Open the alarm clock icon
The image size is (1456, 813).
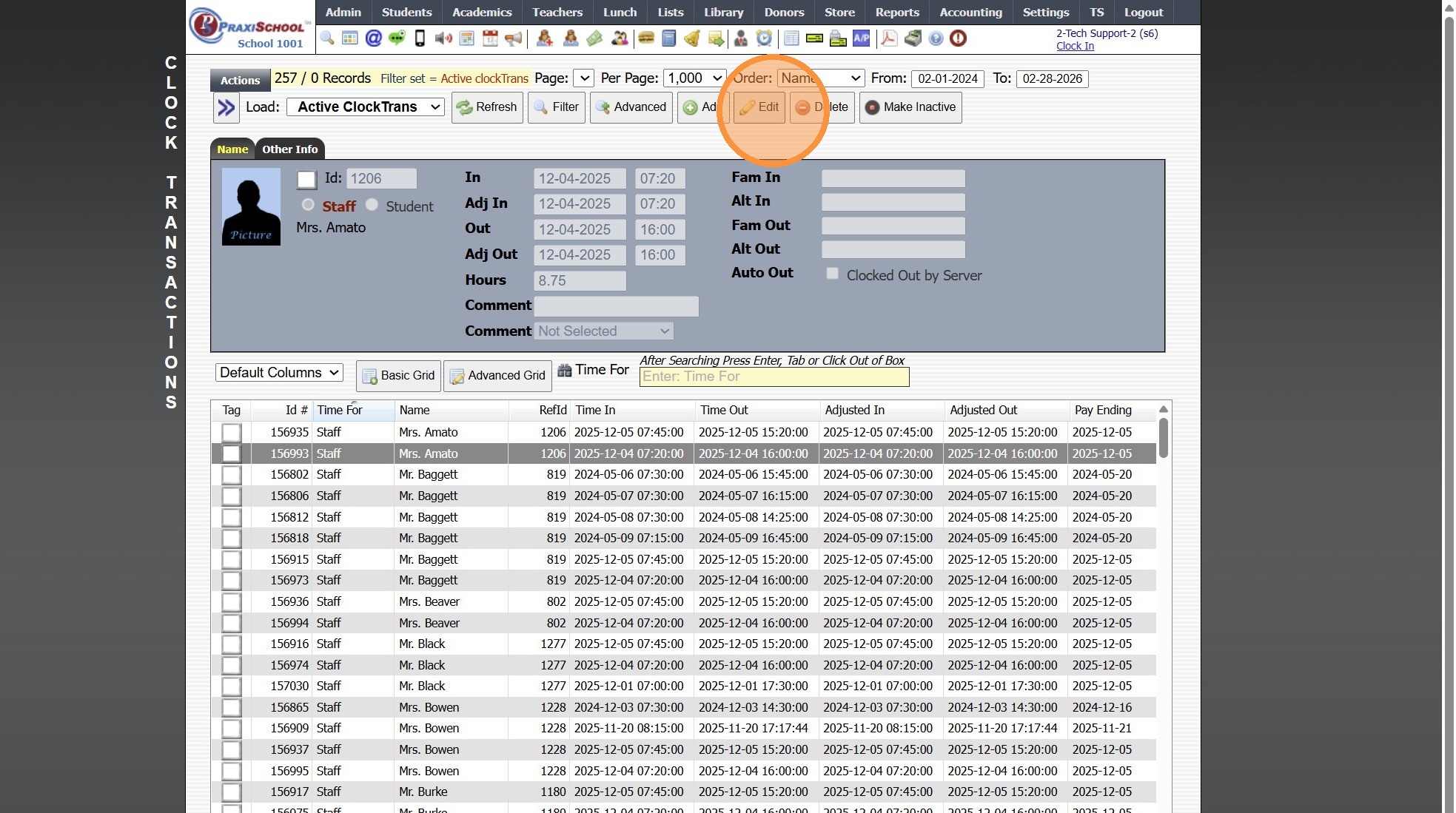tap(764, 38)
